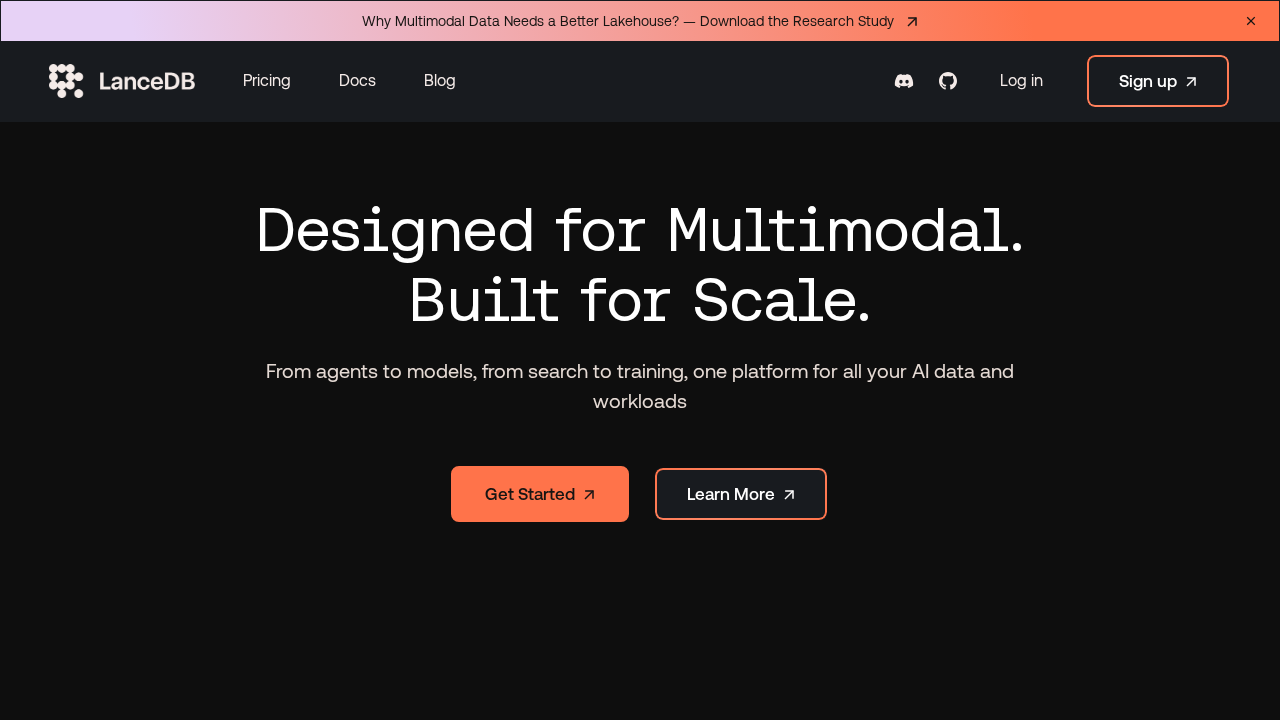Click the headline Designed for Multimodal

point(640,230)
